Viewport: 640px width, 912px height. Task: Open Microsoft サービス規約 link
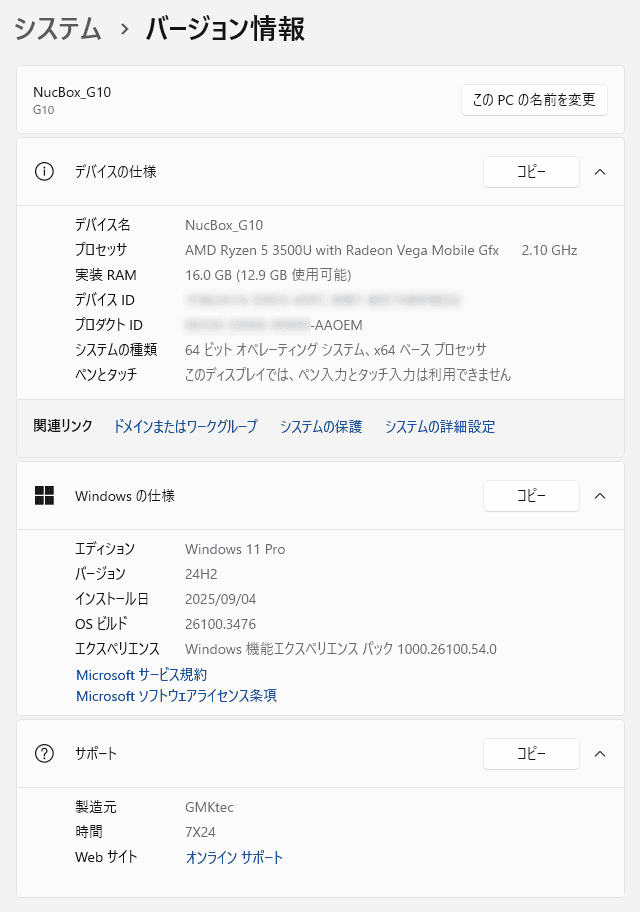(142, 675)
